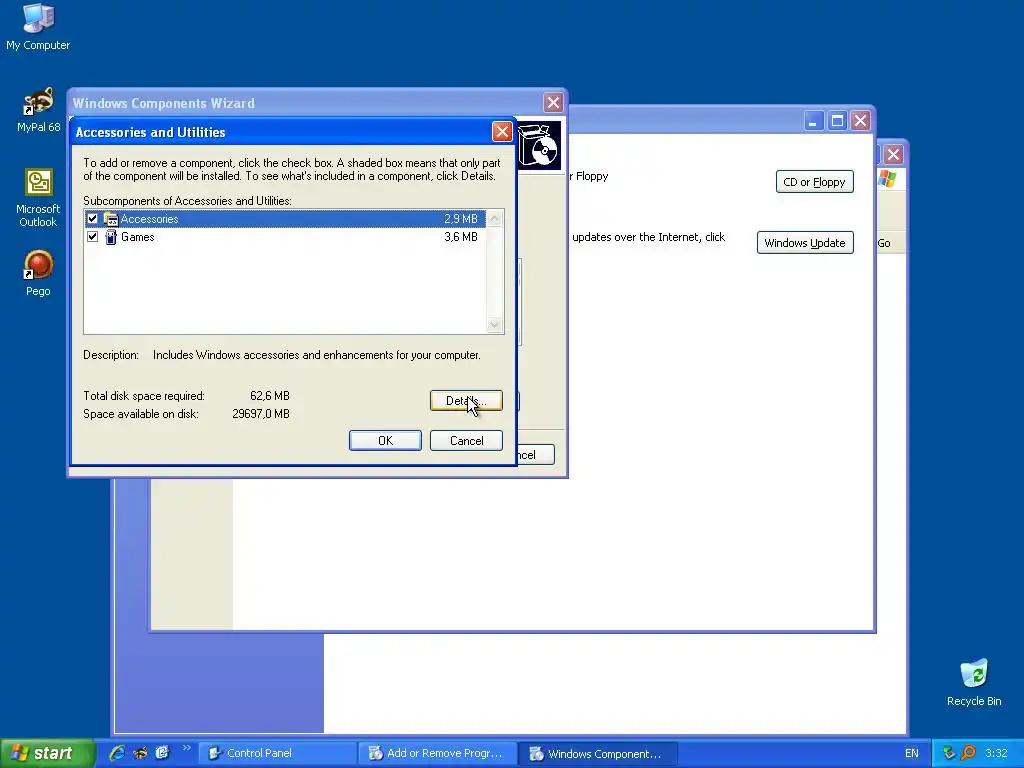Viewport: 1024px width, 768px height.
Task: Expand the Quick Launch overflow chevron
Action: (x=186, y=748)
